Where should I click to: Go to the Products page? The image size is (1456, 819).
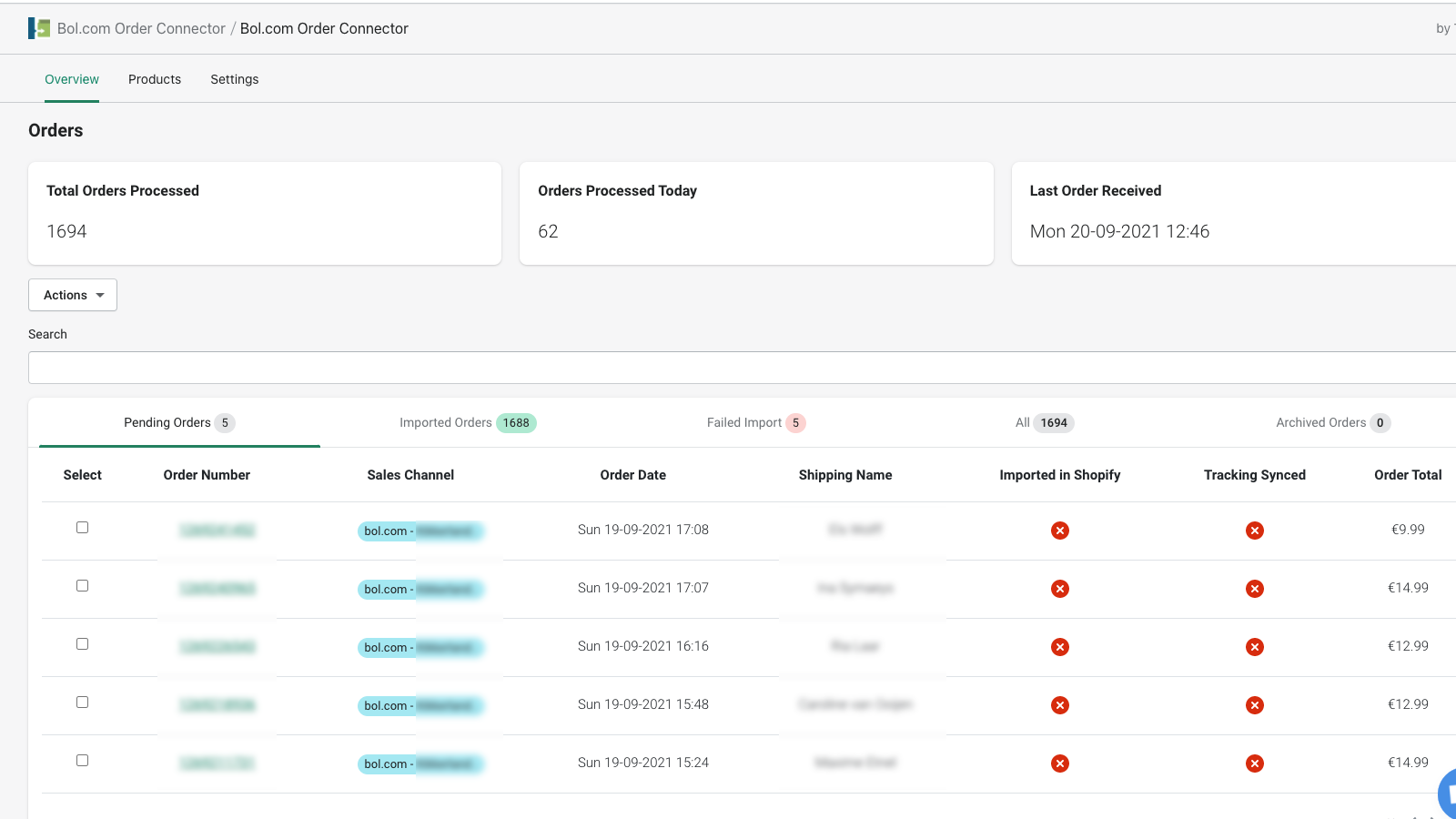coord(155,79)
